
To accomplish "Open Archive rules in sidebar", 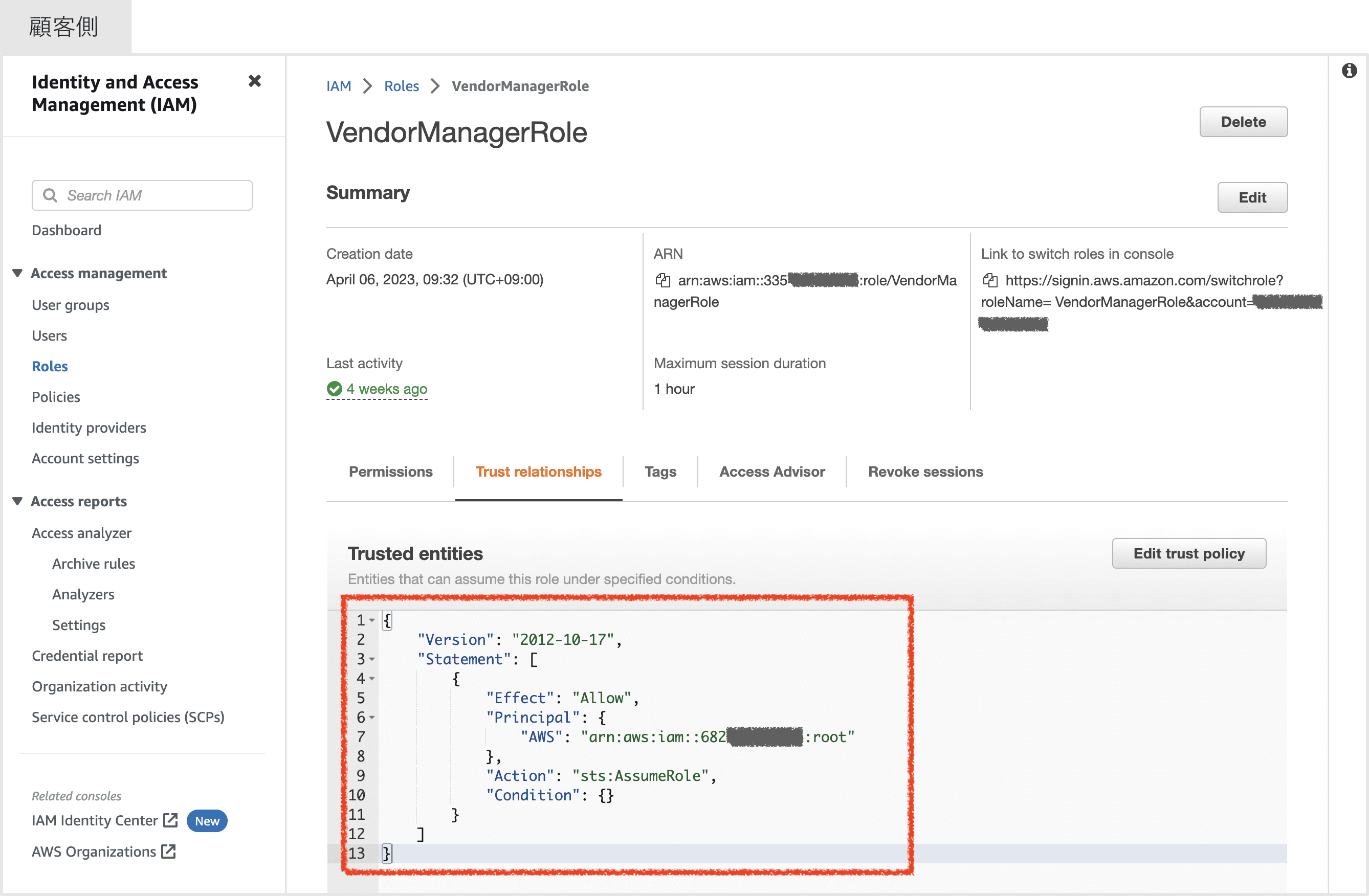I will pos(94,564).
